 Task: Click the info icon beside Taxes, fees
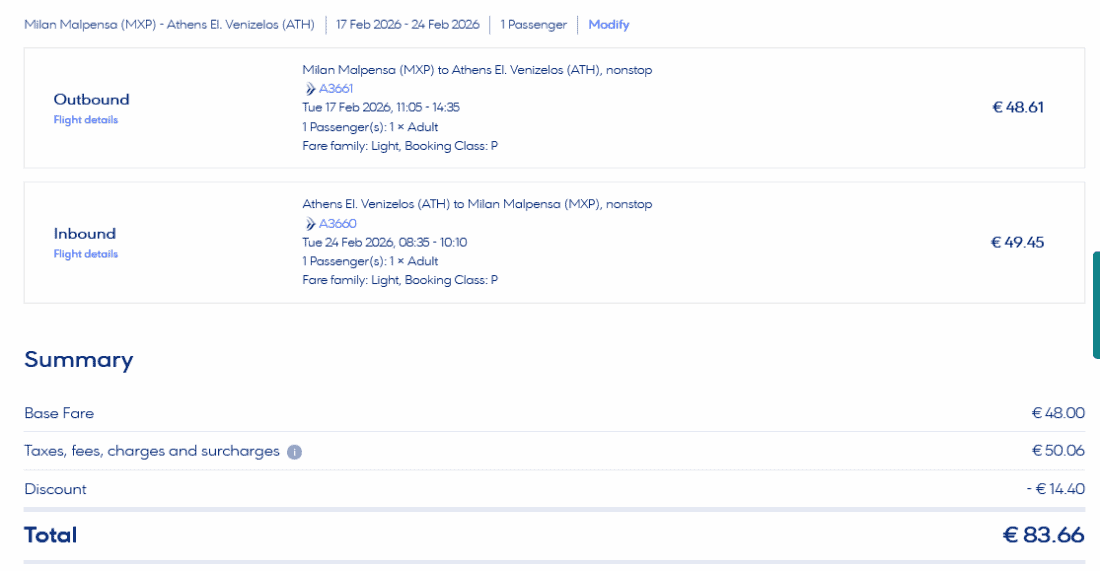tap(294, 452)
